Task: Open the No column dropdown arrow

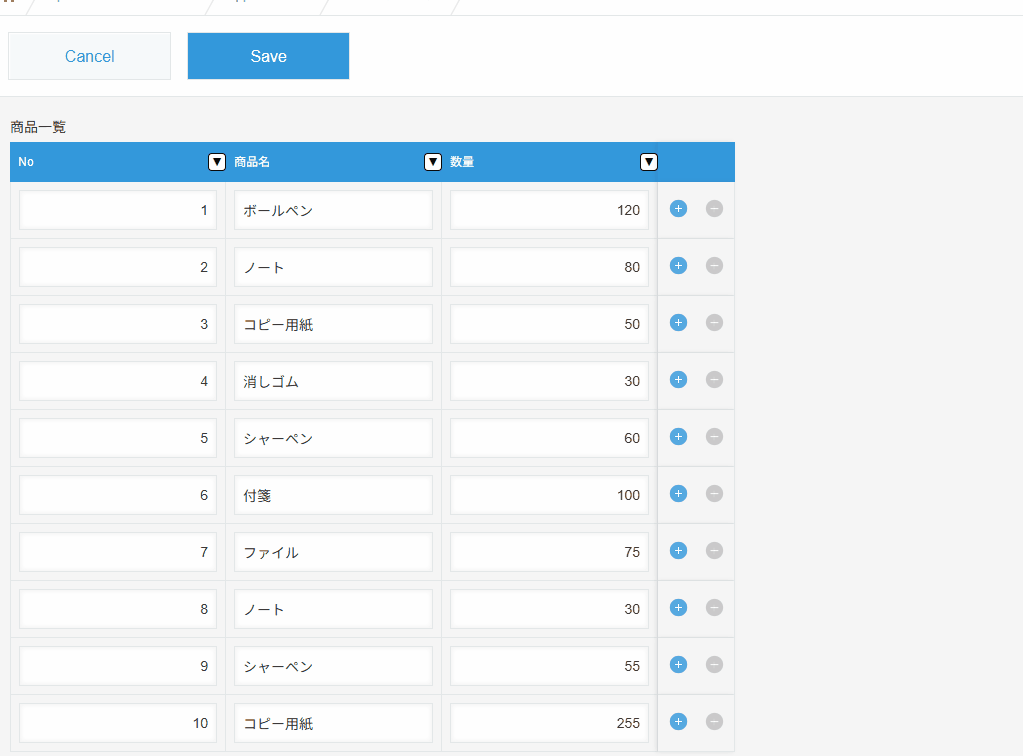Action: (x=217, y=162)
